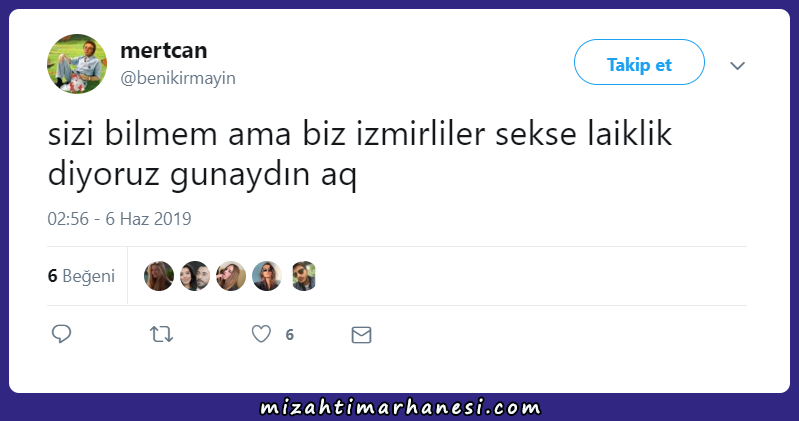Click the tweet line 'diyoruz gunaydın aq'
Image resolution: width=799 pixels, height=421 pixels.
tap(202, 175)
